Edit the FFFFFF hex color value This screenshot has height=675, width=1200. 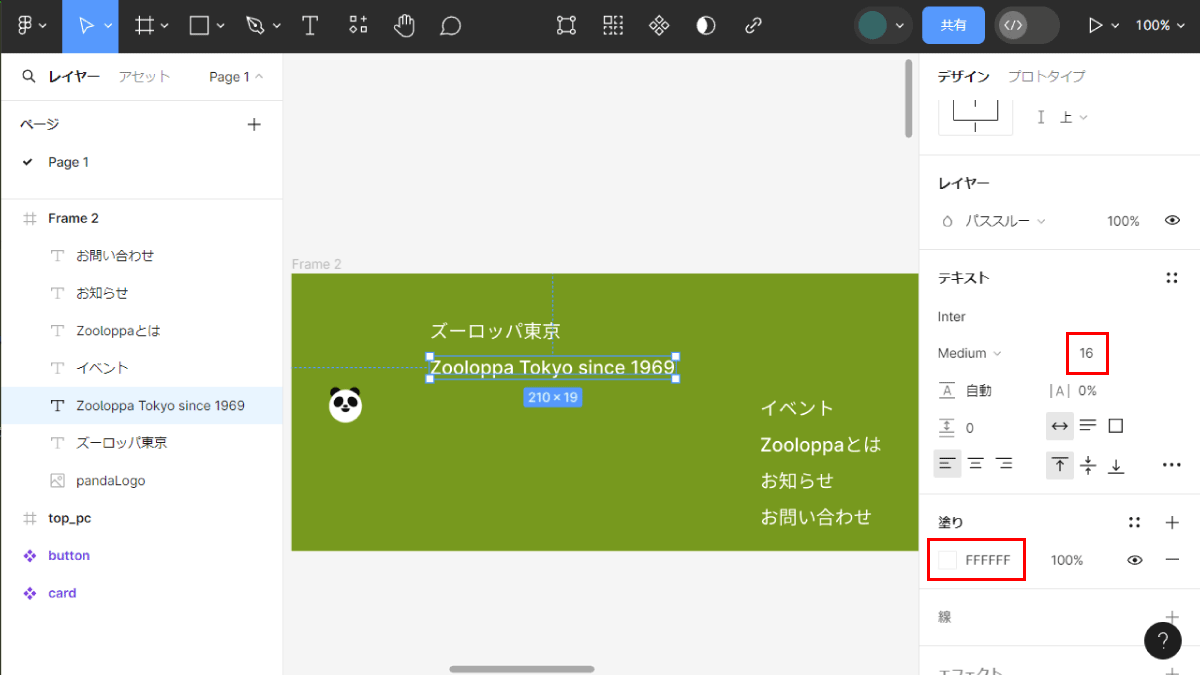(x=988, y=560)
